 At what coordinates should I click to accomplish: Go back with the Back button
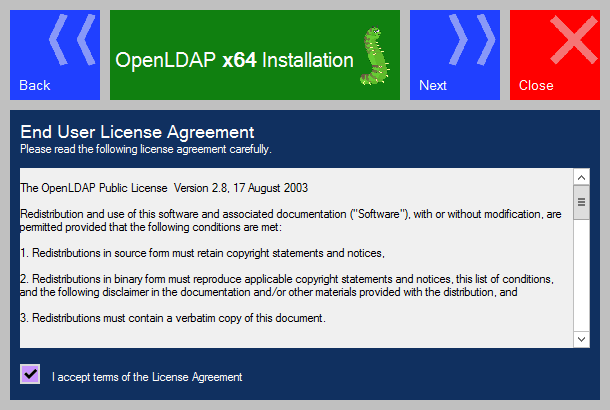click(55, 55)
